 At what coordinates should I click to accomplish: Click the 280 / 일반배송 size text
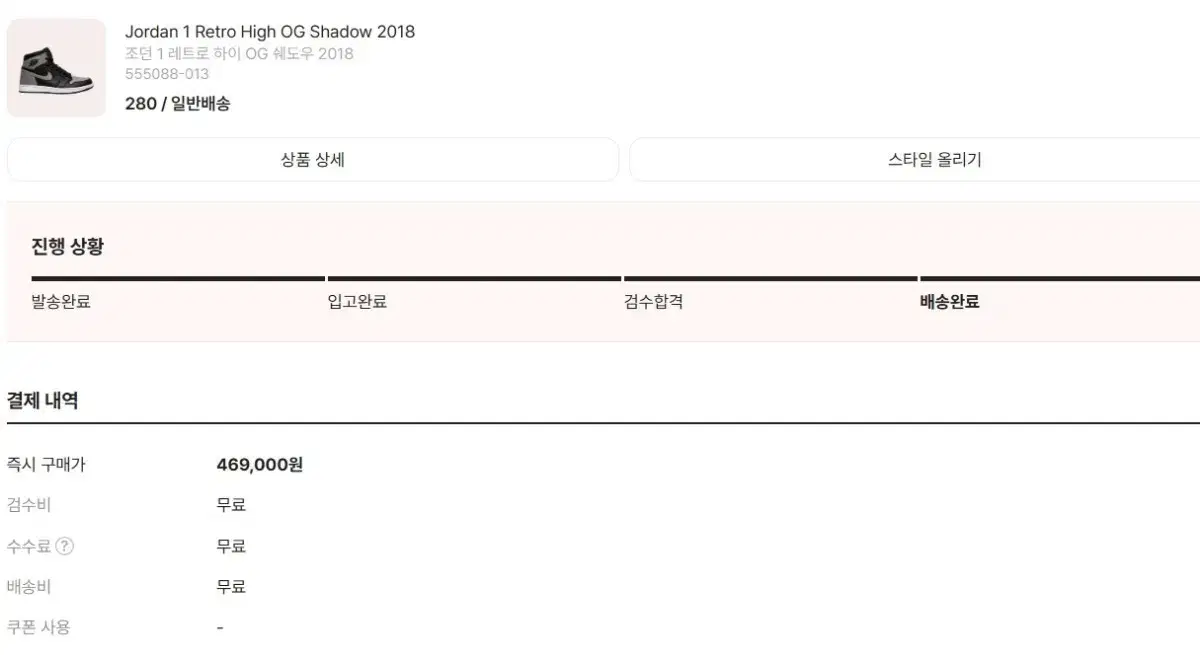[178, 103]
